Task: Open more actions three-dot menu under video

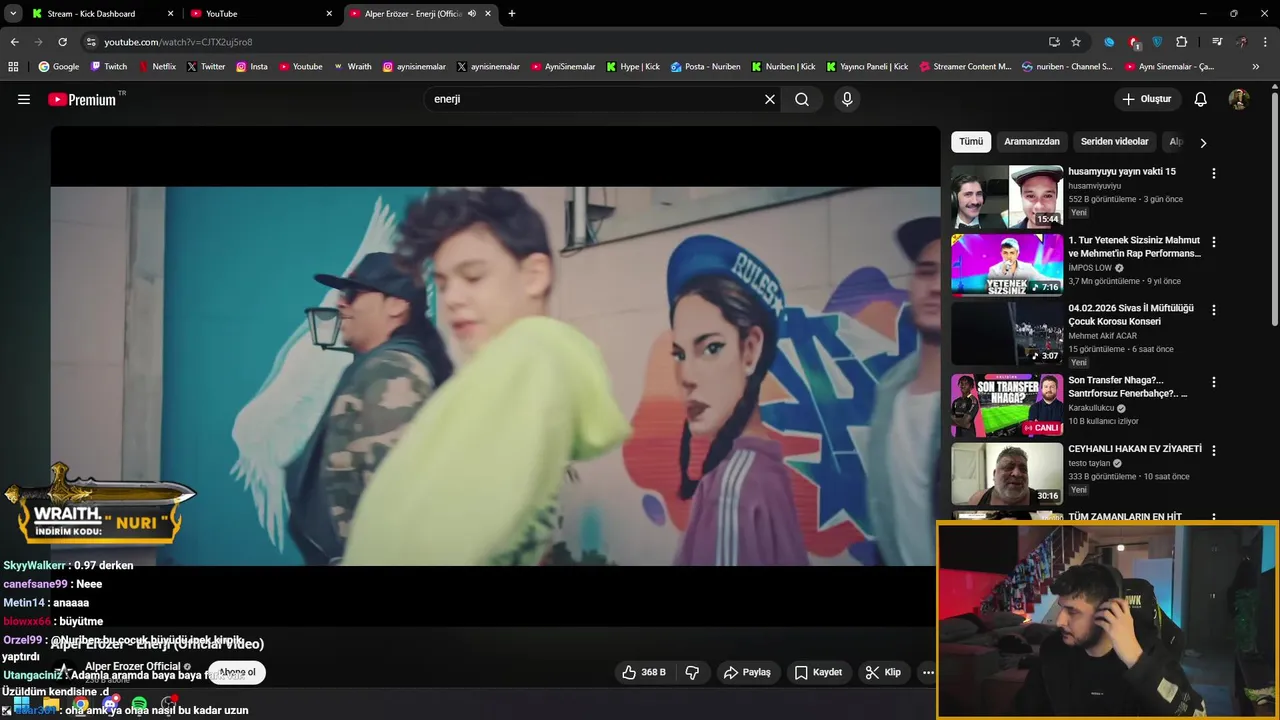Action: (928, 672)
